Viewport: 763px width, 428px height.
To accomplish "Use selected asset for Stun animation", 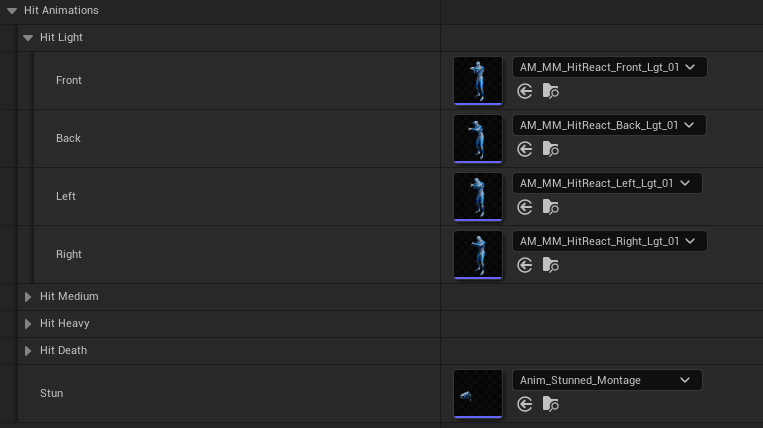I will point(525,404).
